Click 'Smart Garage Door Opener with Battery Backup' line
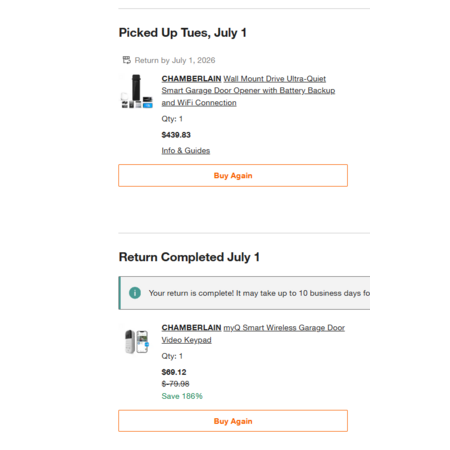 (248, 91)
